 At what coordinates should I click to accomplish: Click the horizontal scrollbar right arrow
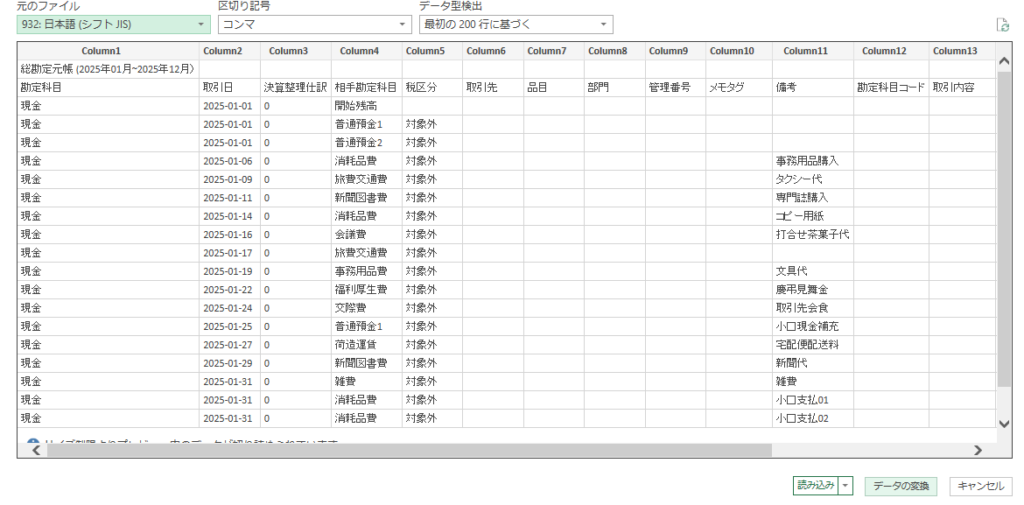978,450
